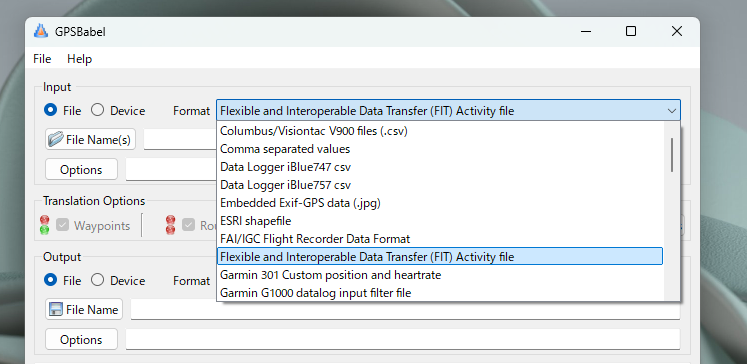Choose ESRI shapefile format
Screen dimensions: 747x364
(440, 221)
